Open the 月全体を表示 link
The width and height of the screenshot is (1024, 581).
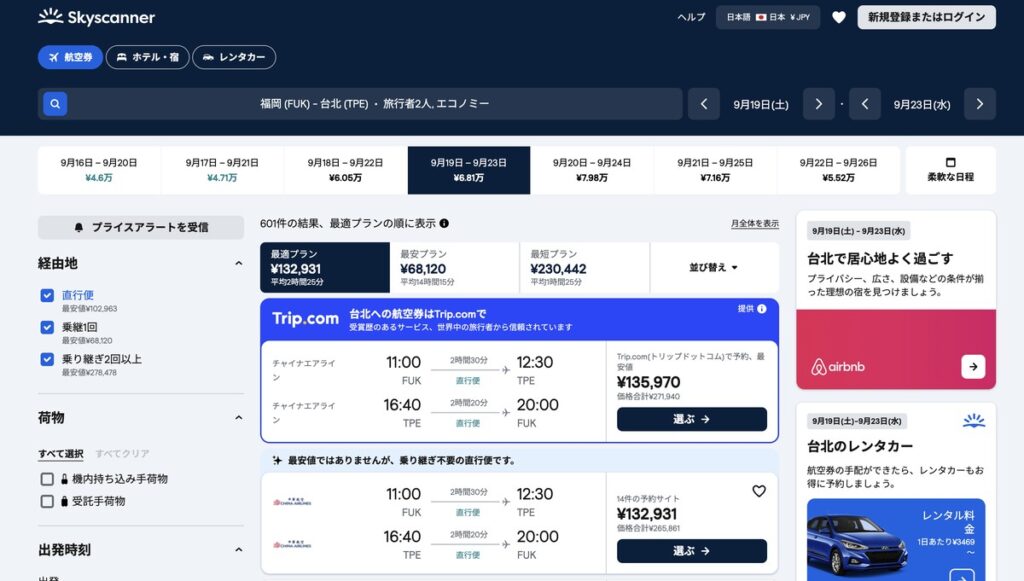[x=755, y=223]
